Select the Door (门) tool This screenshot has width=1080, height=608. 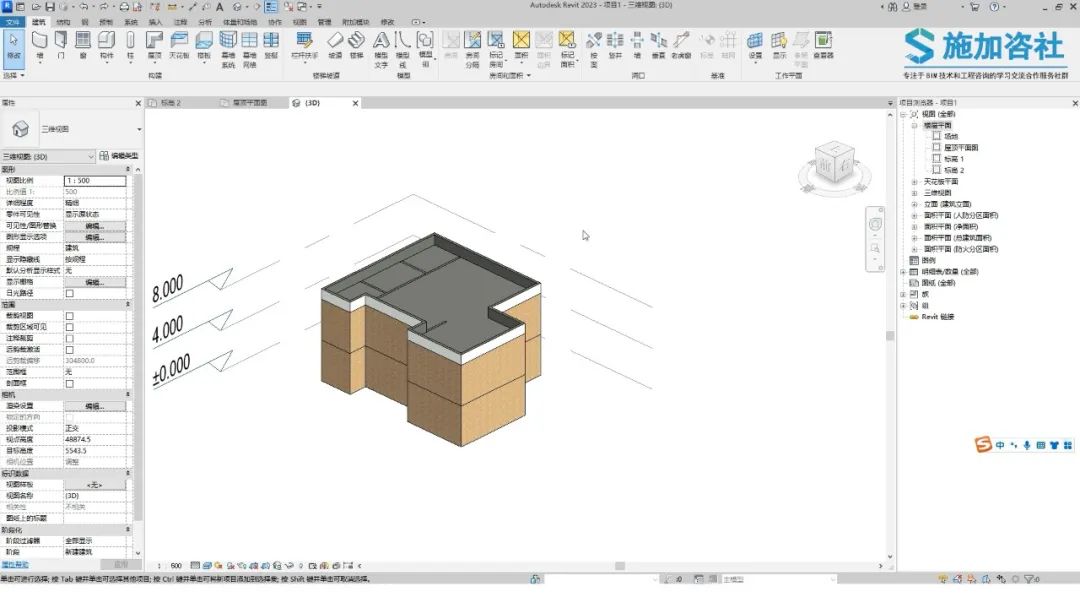pyautogui.click(x=61, y=45)
